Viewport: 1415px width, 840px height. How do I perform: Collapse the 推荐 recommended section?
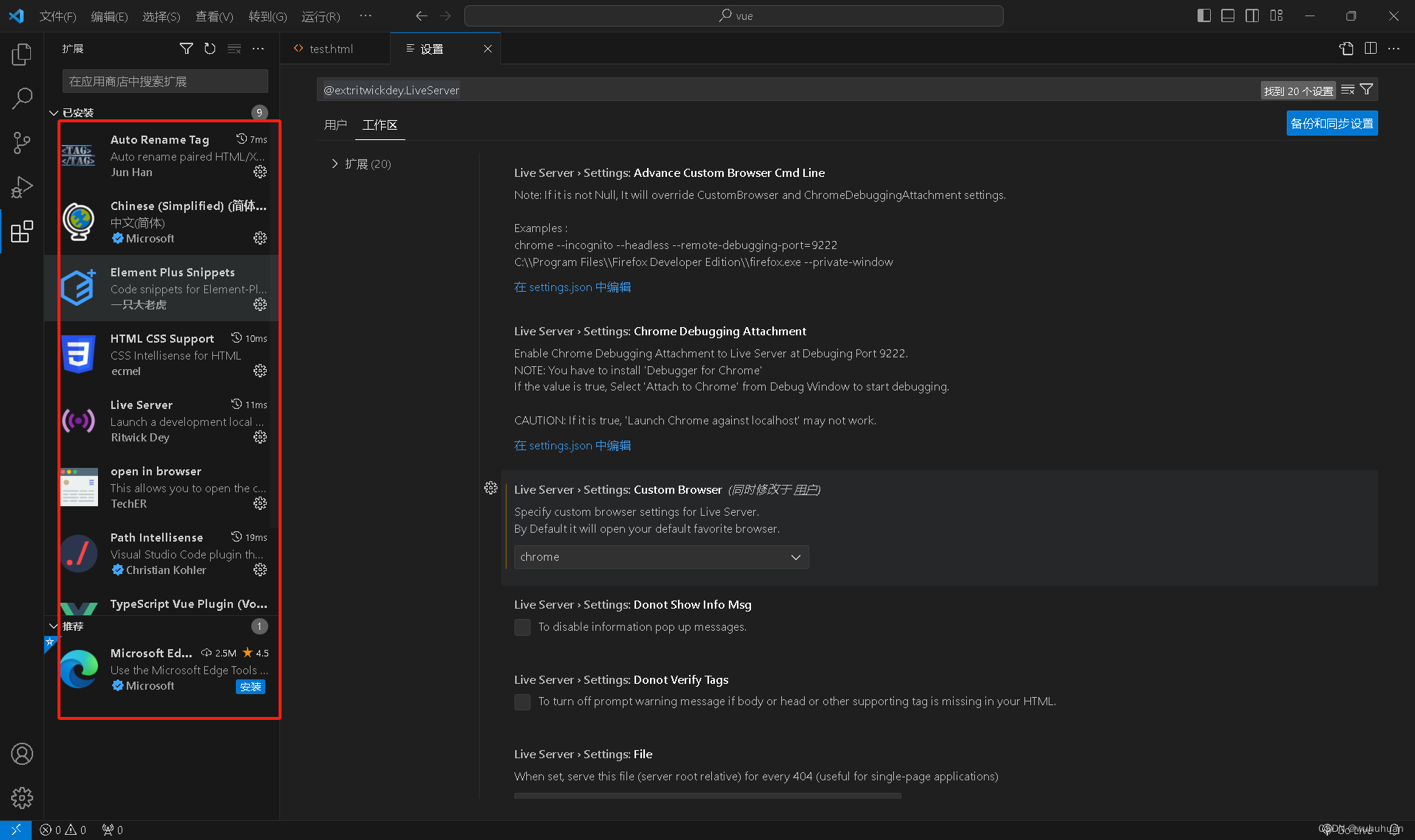(x=54, y=626)
